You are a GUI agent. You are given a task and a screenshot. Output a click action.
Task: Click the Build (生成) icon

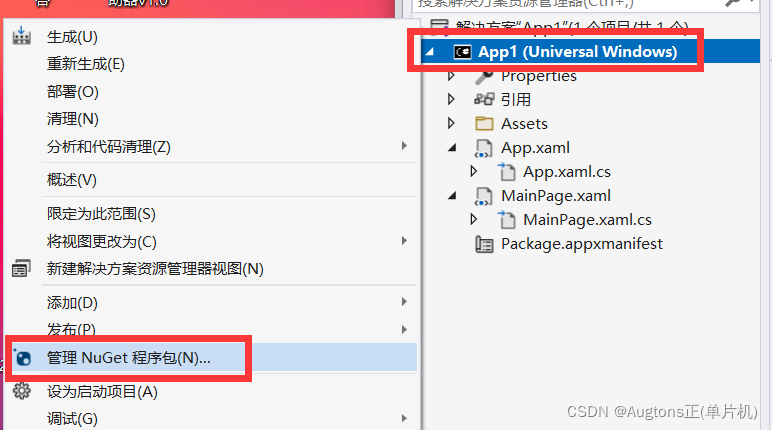pos(22,36)
